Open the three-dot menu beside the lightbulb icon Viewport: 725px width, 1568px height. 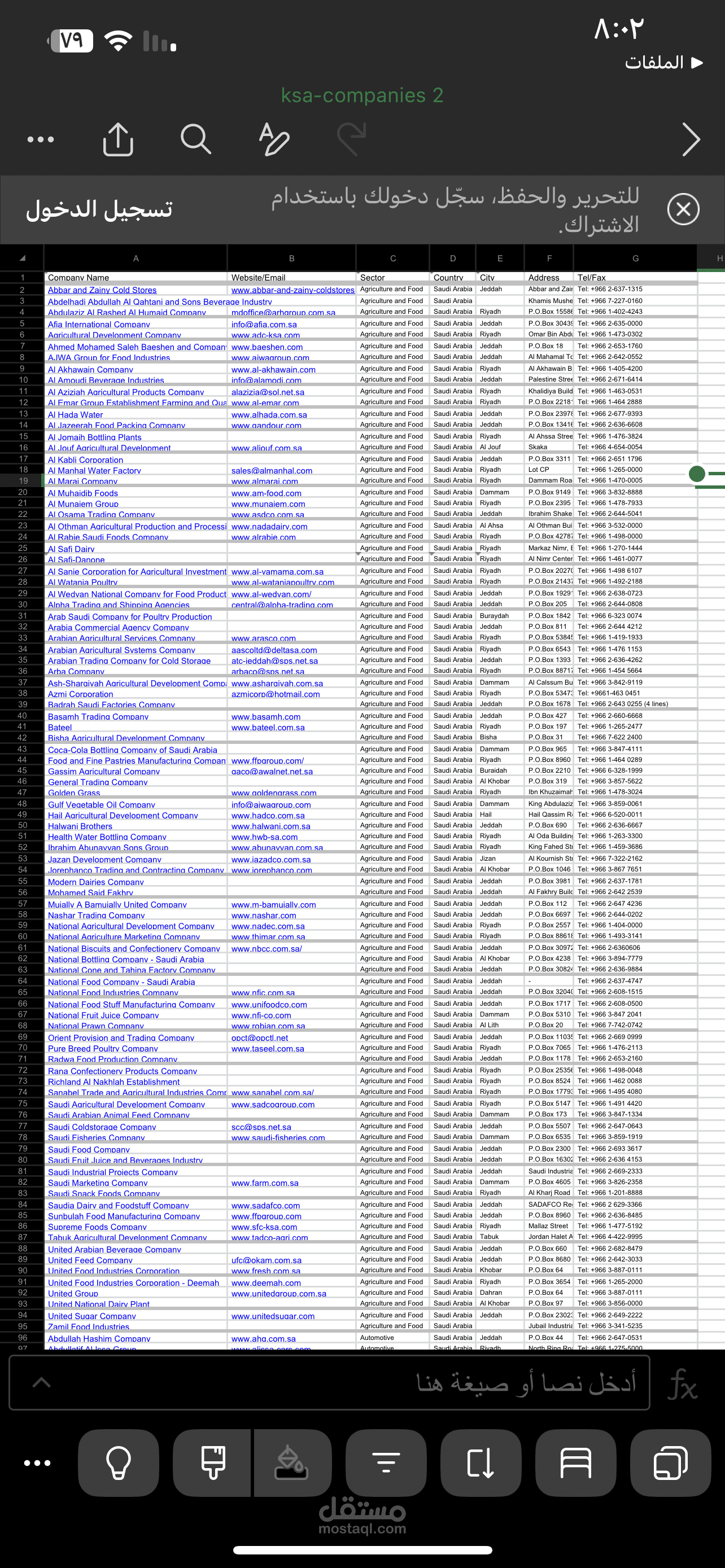(x=37, y=1462)
